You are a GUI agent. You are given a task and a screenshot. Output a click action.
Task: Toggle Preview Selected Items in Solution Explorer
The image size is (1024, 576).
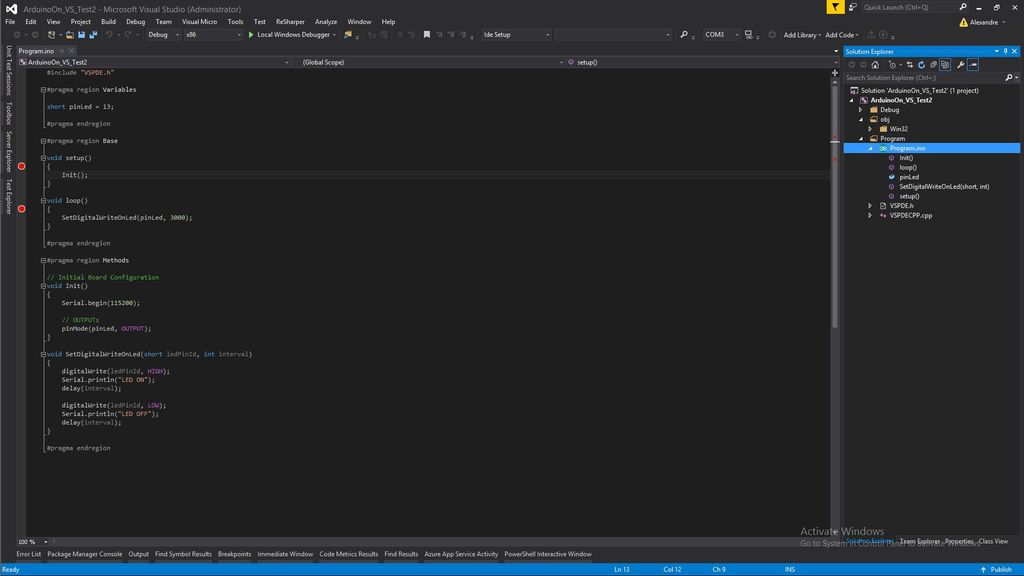pyautogui.click(x=973, y=65)
